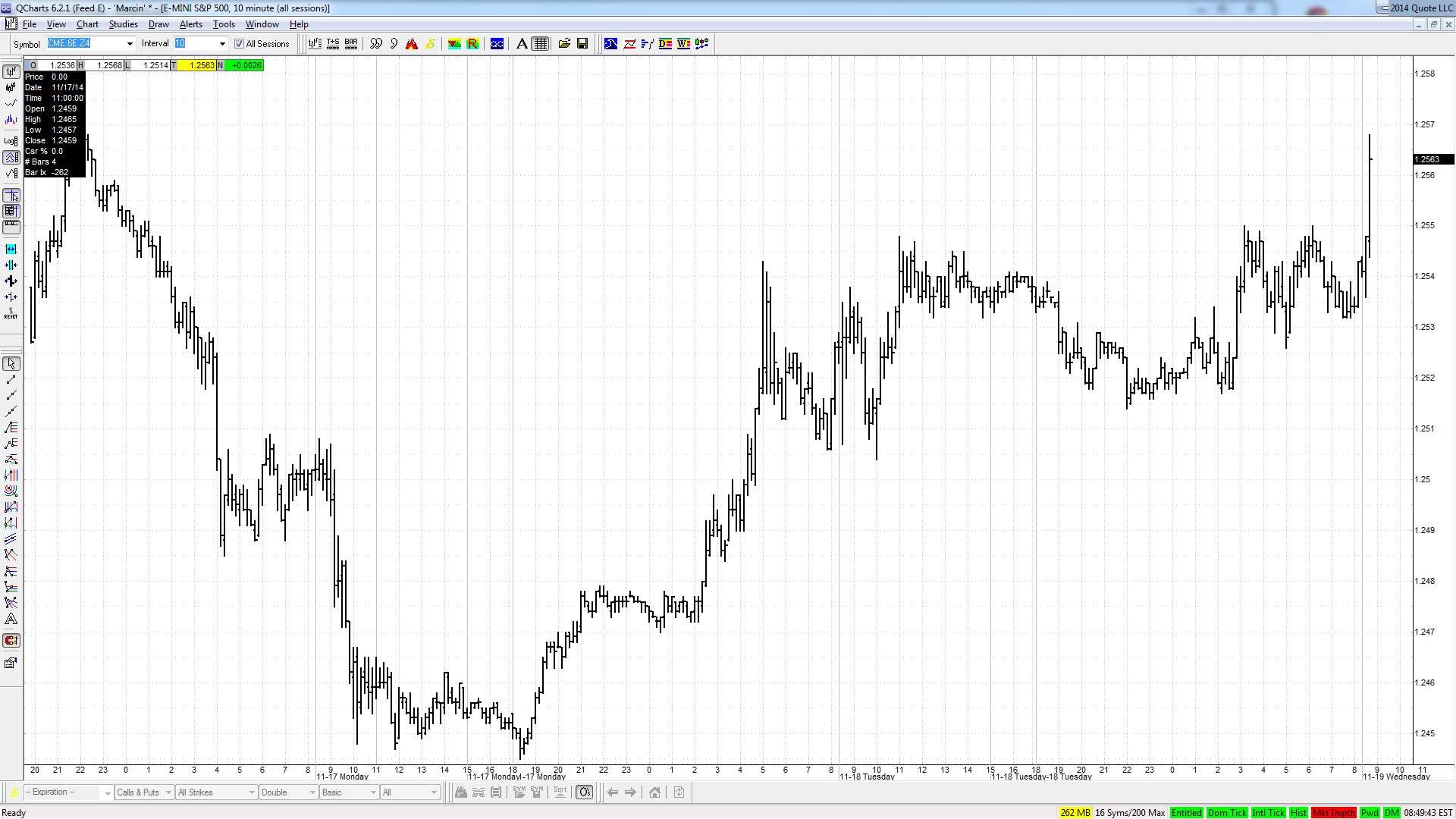The height and width of the screenshot is (819, 1456).
Task: Click the 1.2563 price marker on axis
Action: [x=1433, y=159]
